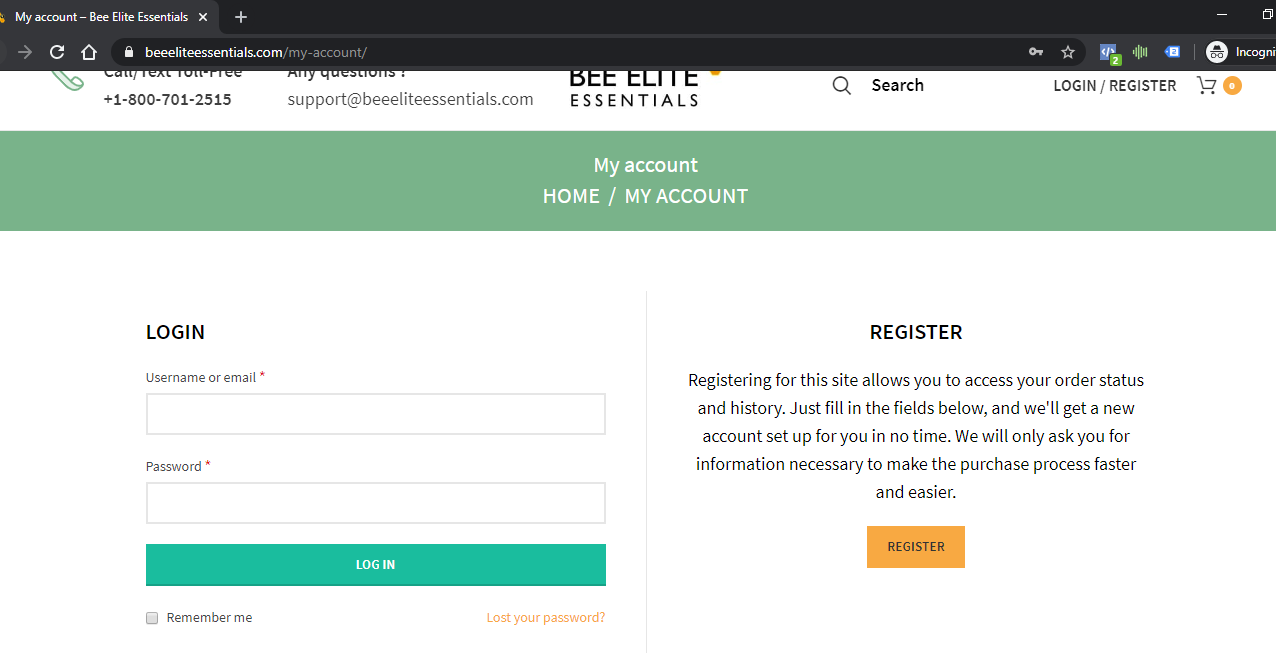Open a new browser tab
The height and width of the screenshot is (653, 1276).
point(240,17)
